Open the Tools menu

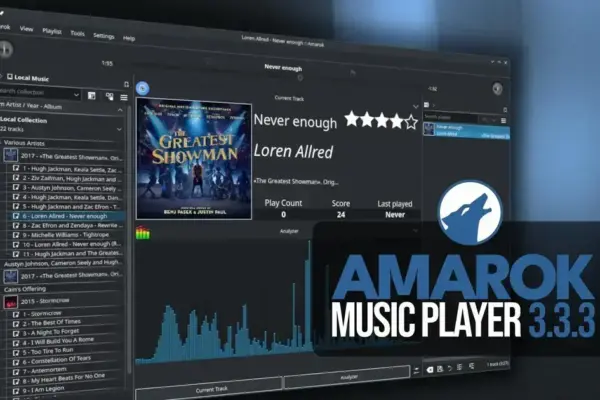click(x=78, y=34)
